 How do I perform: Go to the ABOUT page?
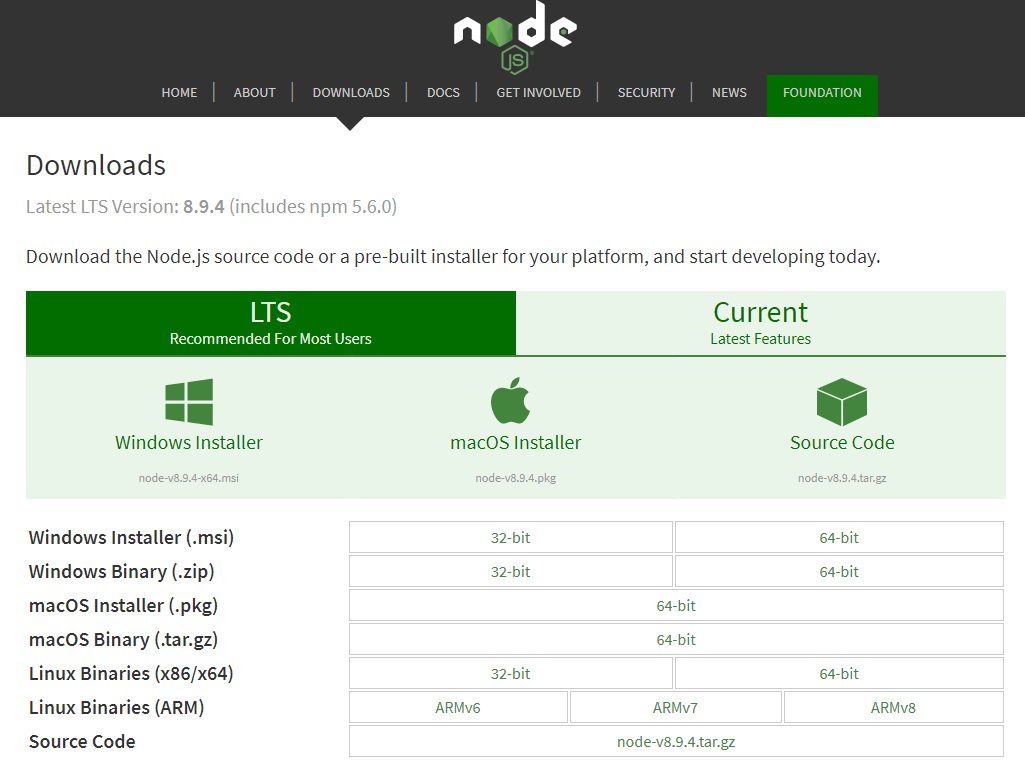click(x=254, y=93)
